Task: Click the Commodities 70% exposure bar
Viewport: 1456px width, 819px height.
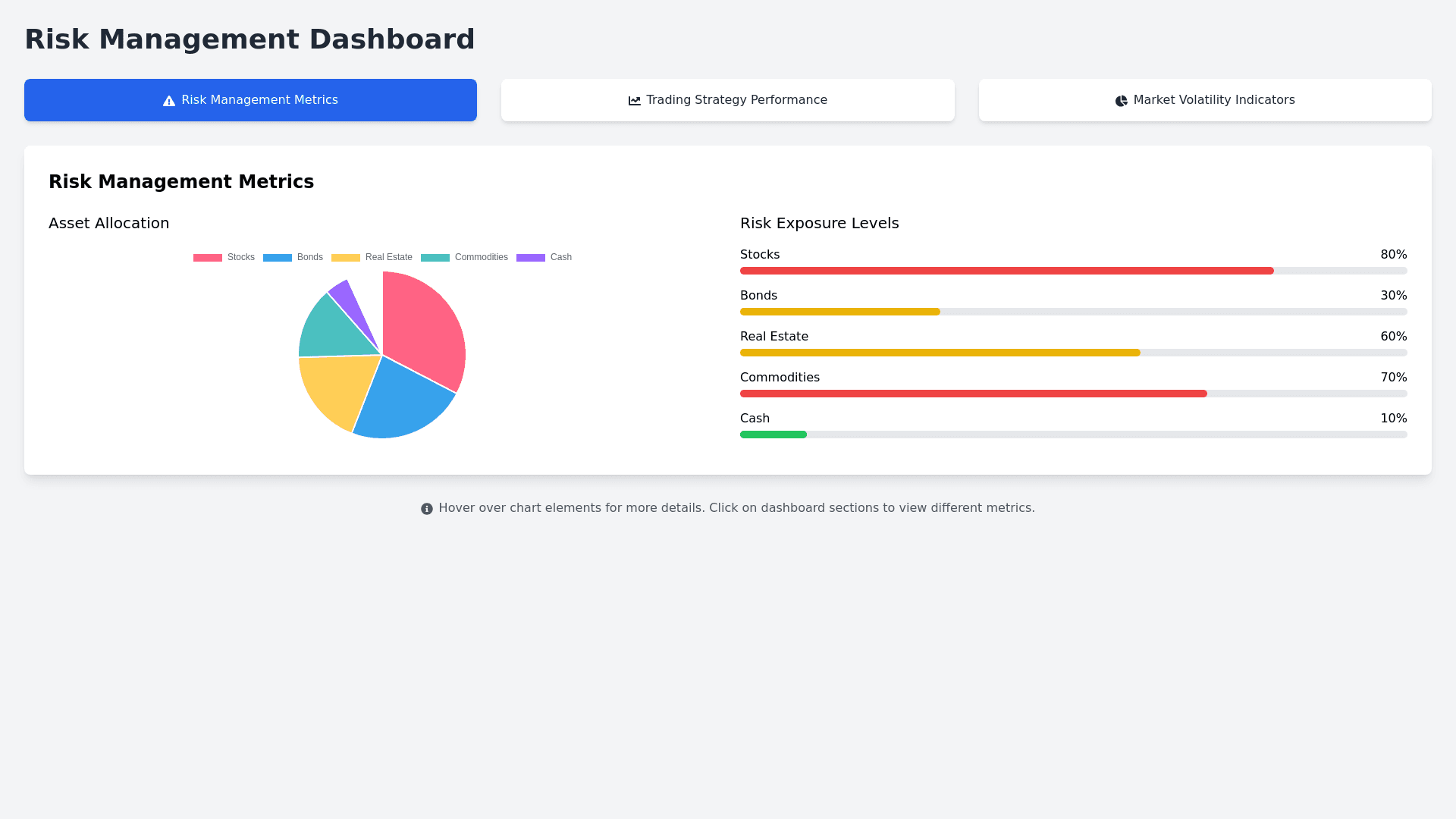Action: pos(973,394)
